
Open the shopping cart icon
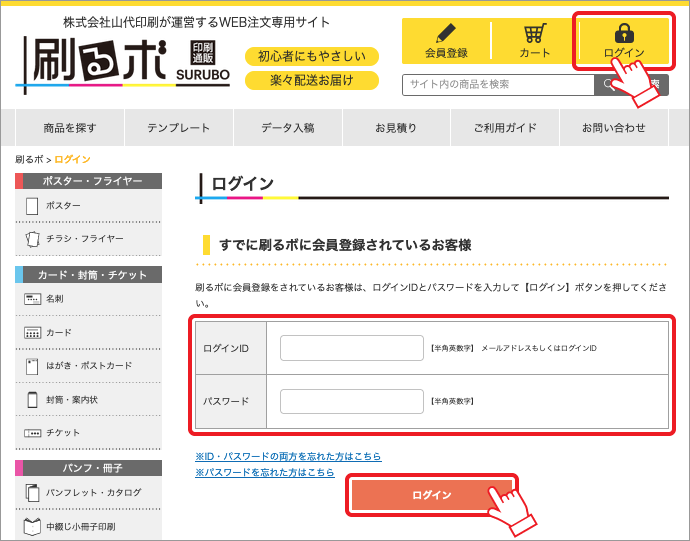pos(534,34)
